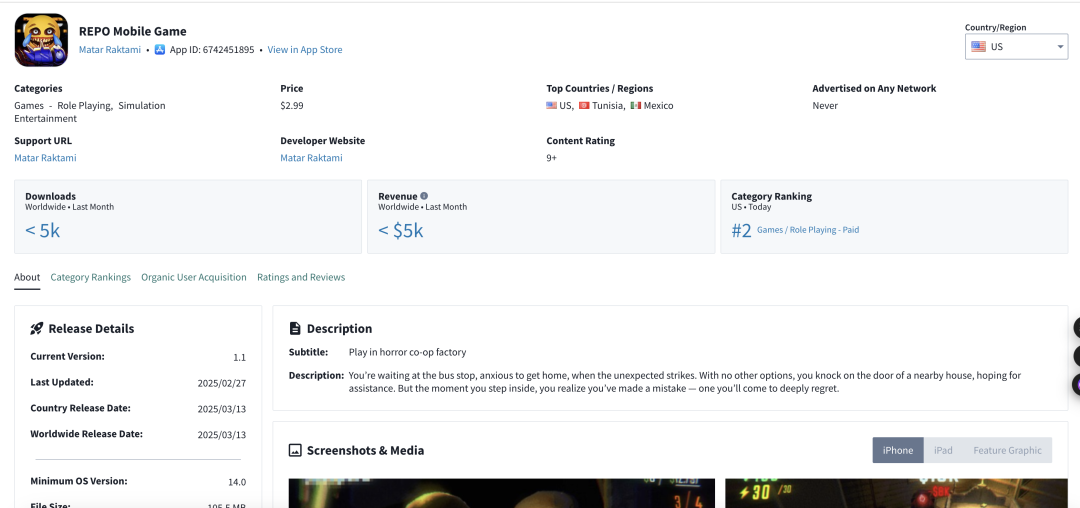
Task: Click the #2 category ranking number
Action: tap(741, 231)
